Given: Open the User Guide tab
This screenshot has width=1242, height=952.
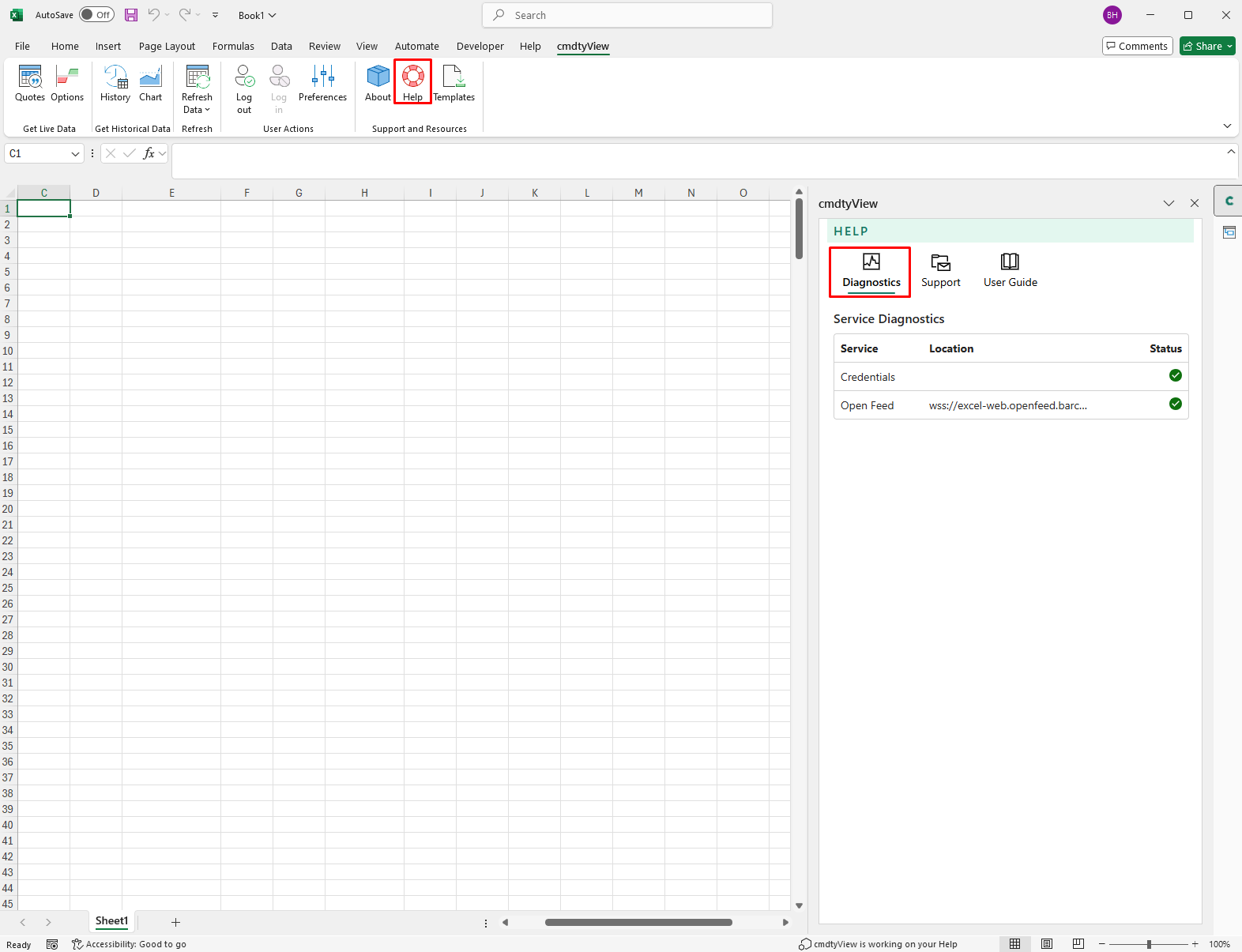Looking at the screenshot, I should 1010,272.
